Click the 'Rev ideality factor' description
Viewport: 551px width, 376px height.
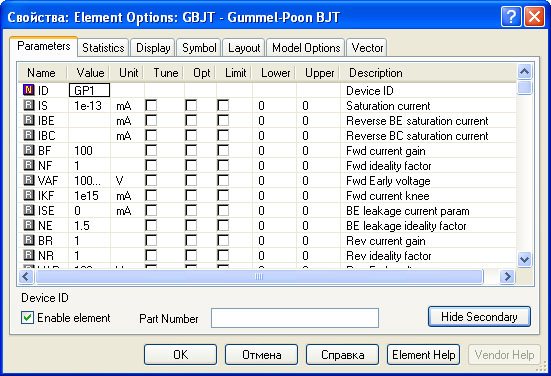point(389,256)
